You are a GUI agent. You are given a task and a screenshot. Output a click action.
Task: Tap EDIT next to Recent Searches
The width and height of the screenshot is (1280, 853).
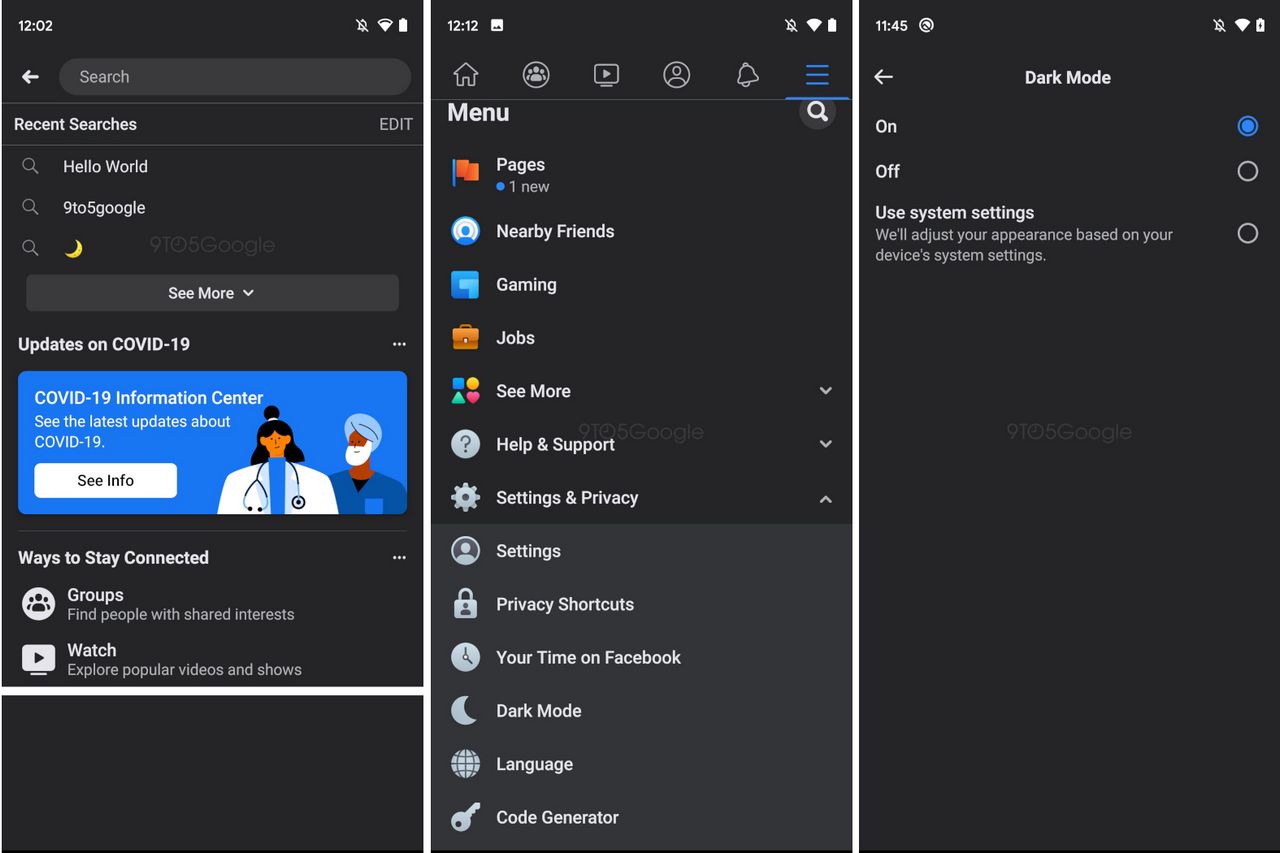click(396, 124)
